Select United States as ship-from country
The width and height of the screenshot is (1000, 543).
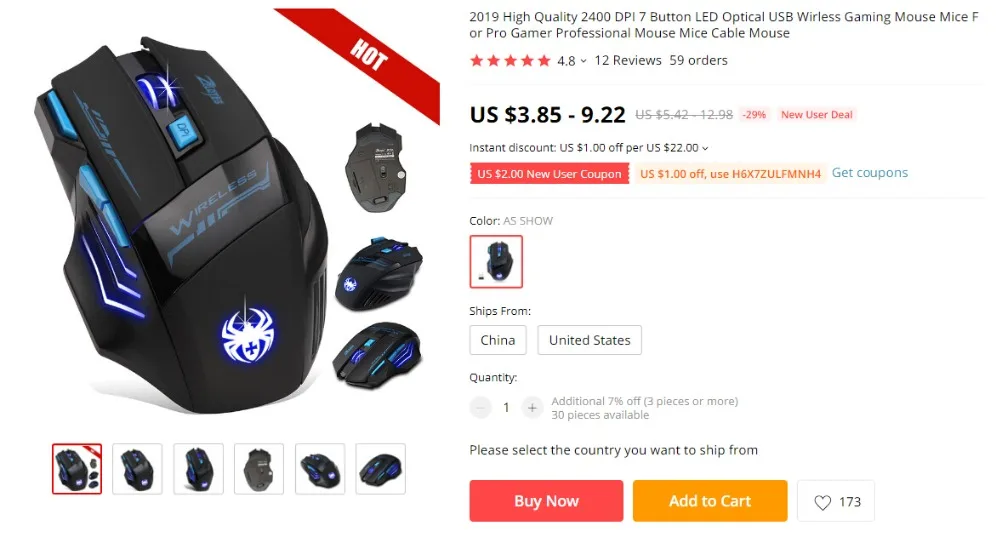click(x=589, y=340)
